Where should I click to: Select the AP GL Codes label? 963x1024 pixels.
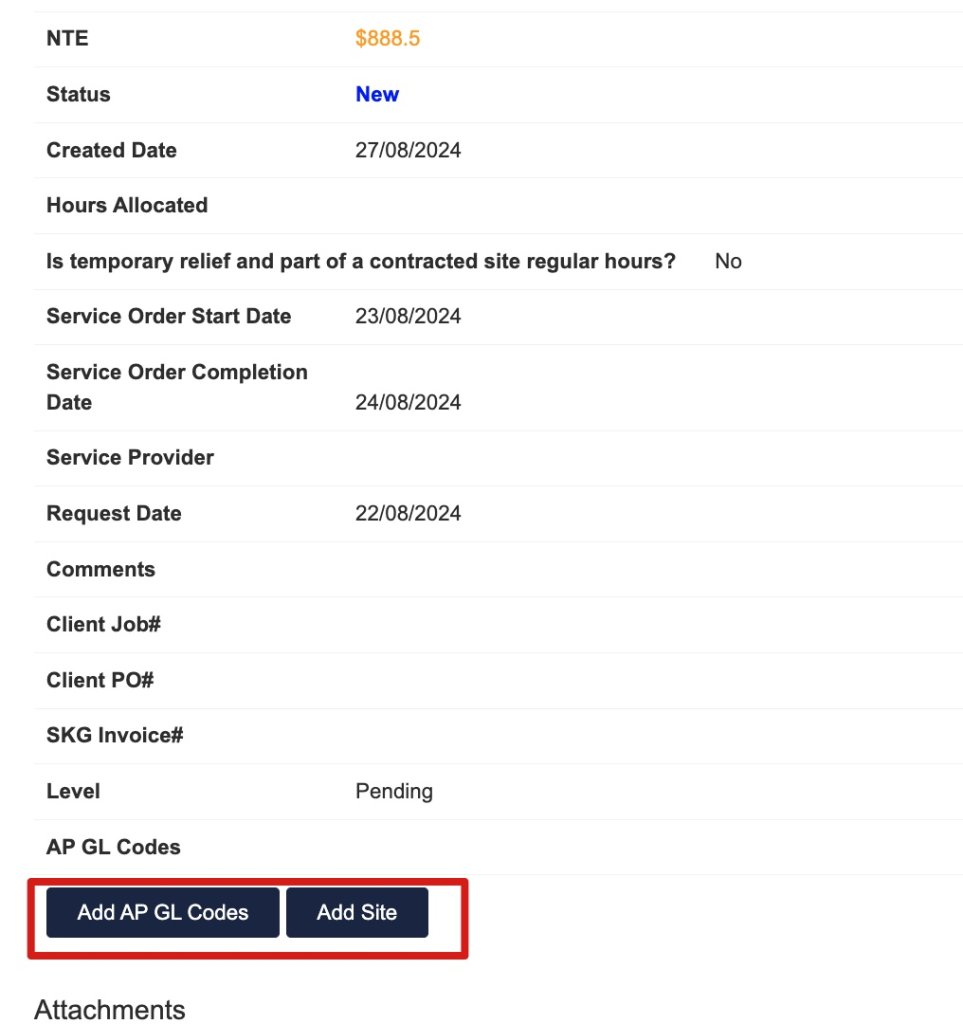(113, 847)
